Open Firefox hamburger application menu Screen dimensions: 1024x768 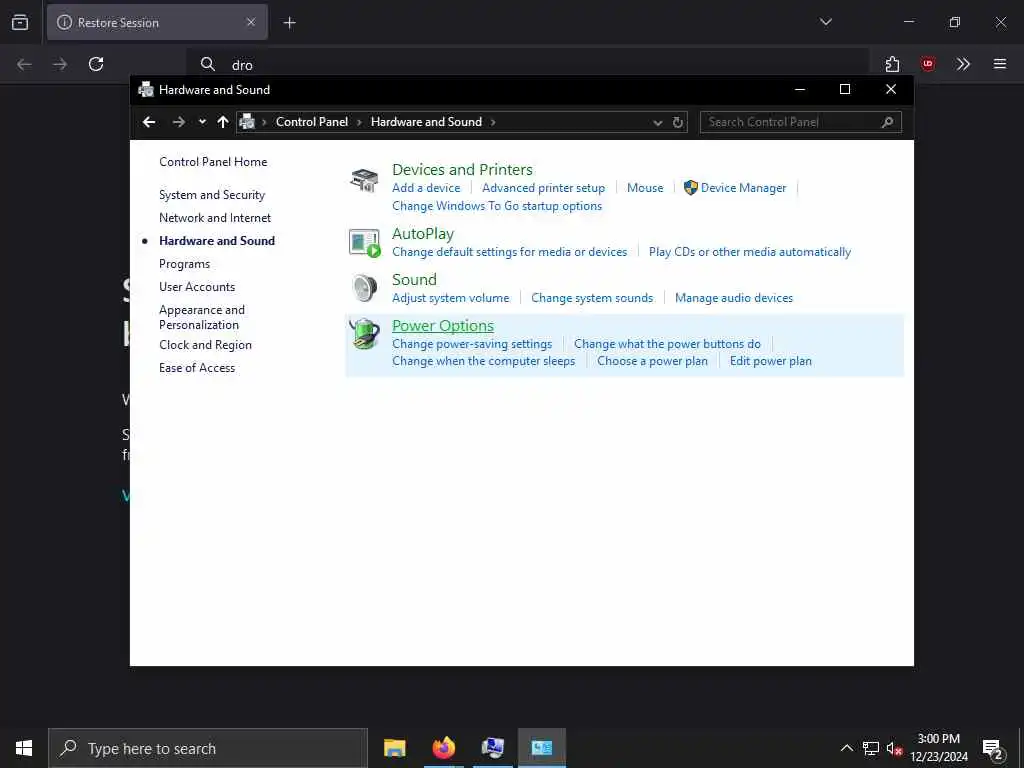(1000, 64)
